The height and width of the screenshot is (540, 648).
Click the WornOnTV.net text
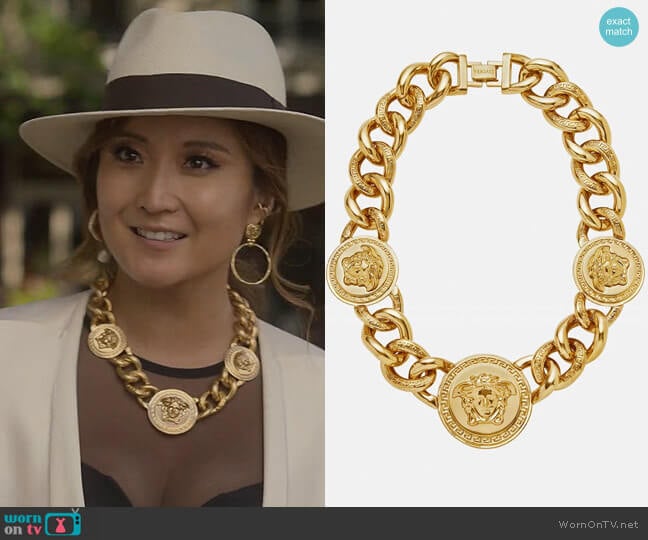tap(598, 524)
